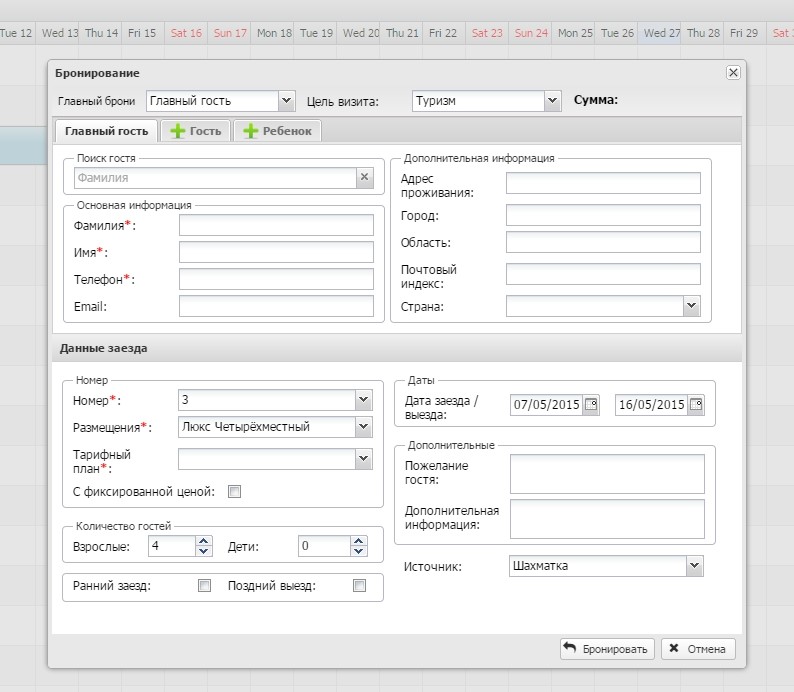Decrease adults count with down arrow
This screenshot has height=692, width=794.
[204, 552]
